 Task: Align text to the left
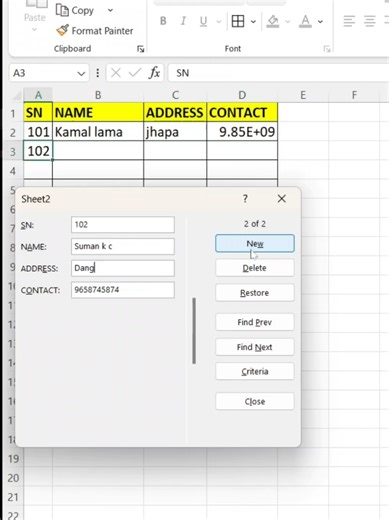[349, 21]
